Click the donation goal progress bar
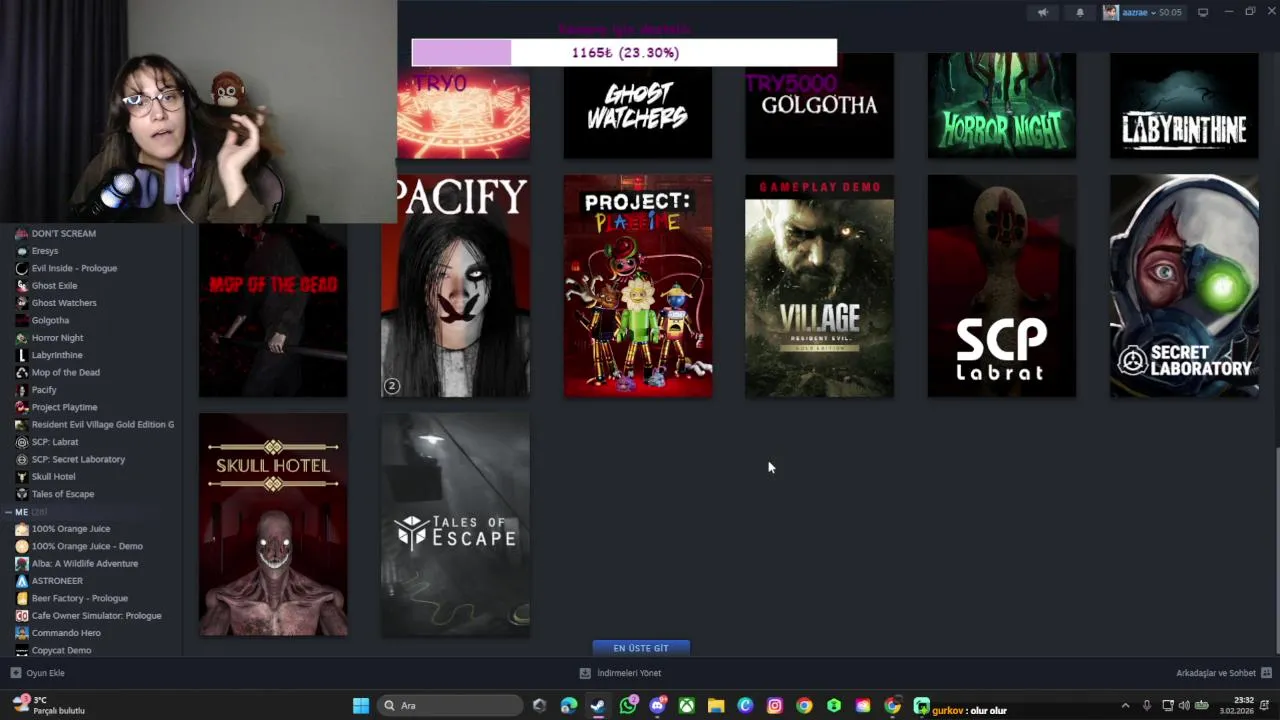This screenshot has height=720, width=1280. pyautogui.click(x=624, y=52)
